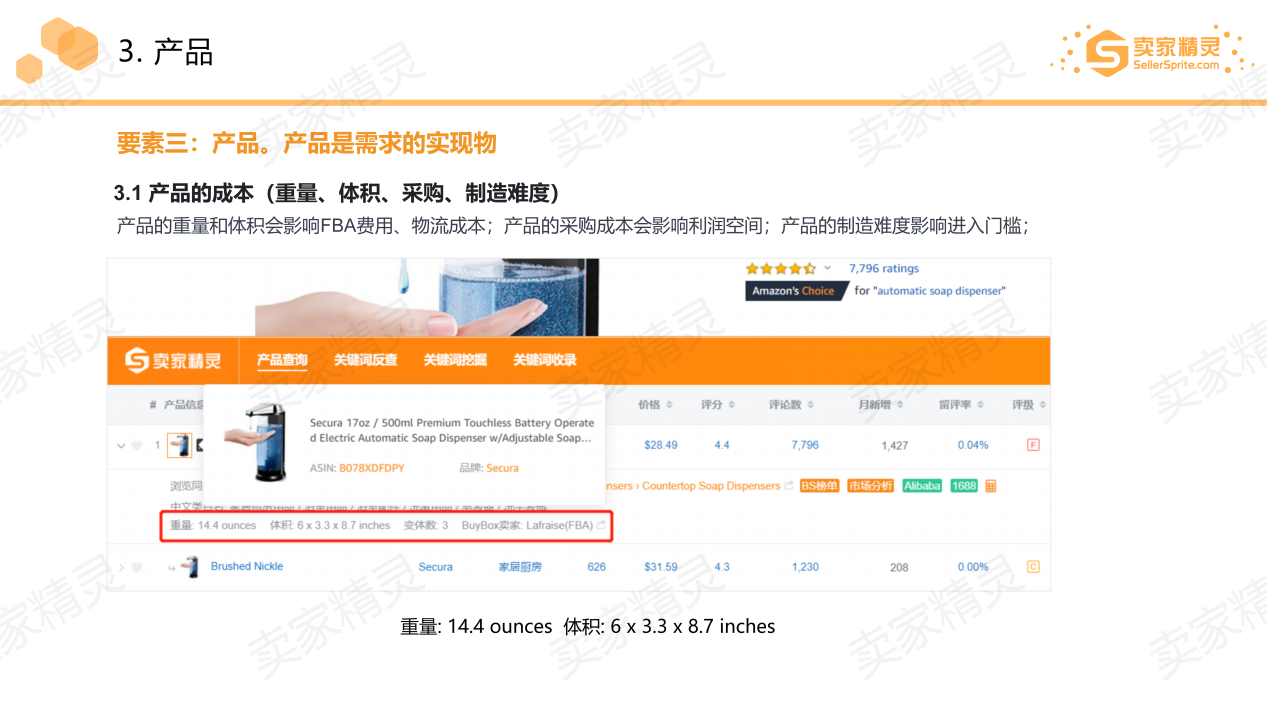This screenshot has width=1267, height=713.
Task: Expand the first product row chevron
Action: 120,446
